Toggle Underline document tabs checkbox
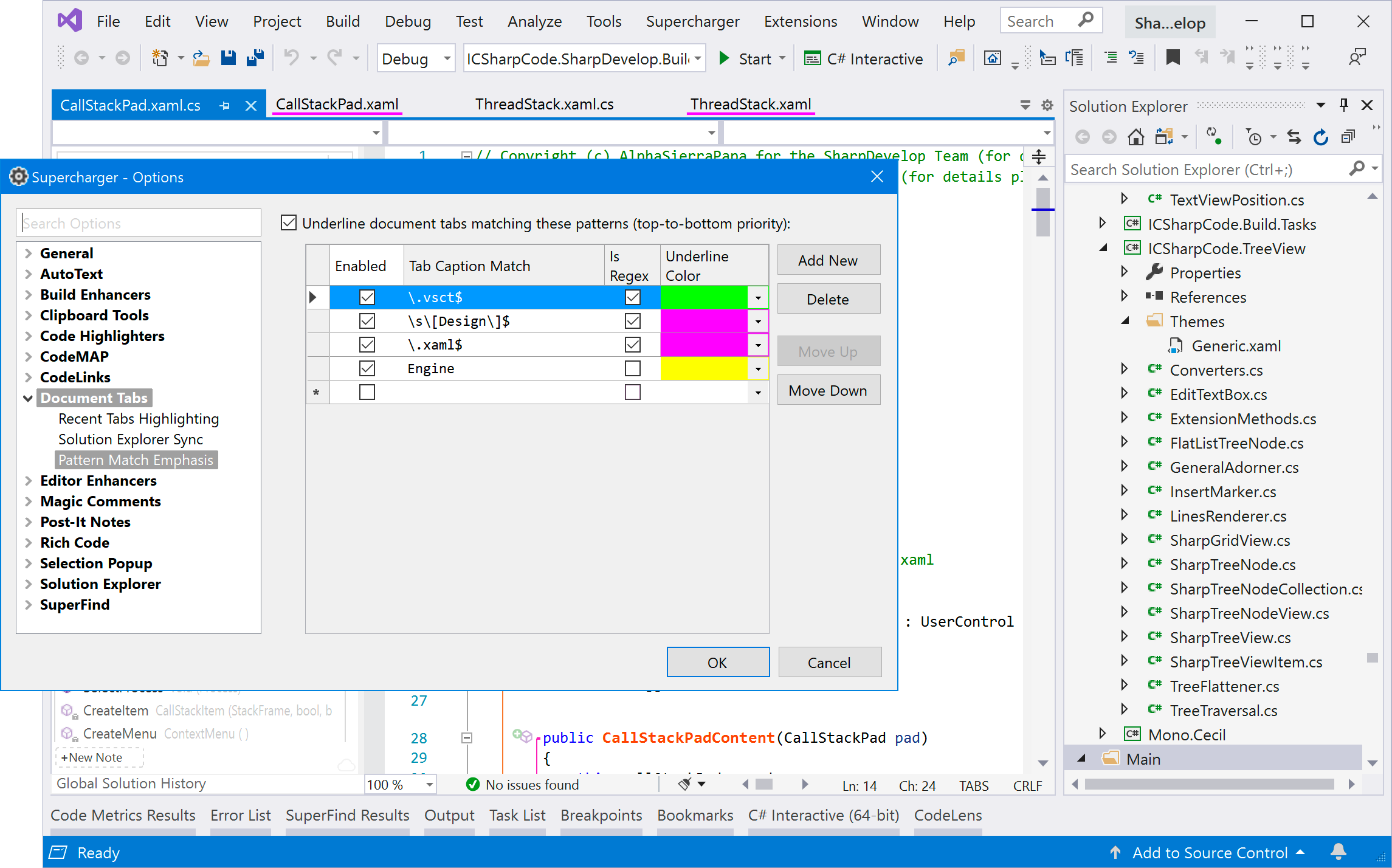The width and height of the screenshot is (1392, 868). tap(289, 223)
